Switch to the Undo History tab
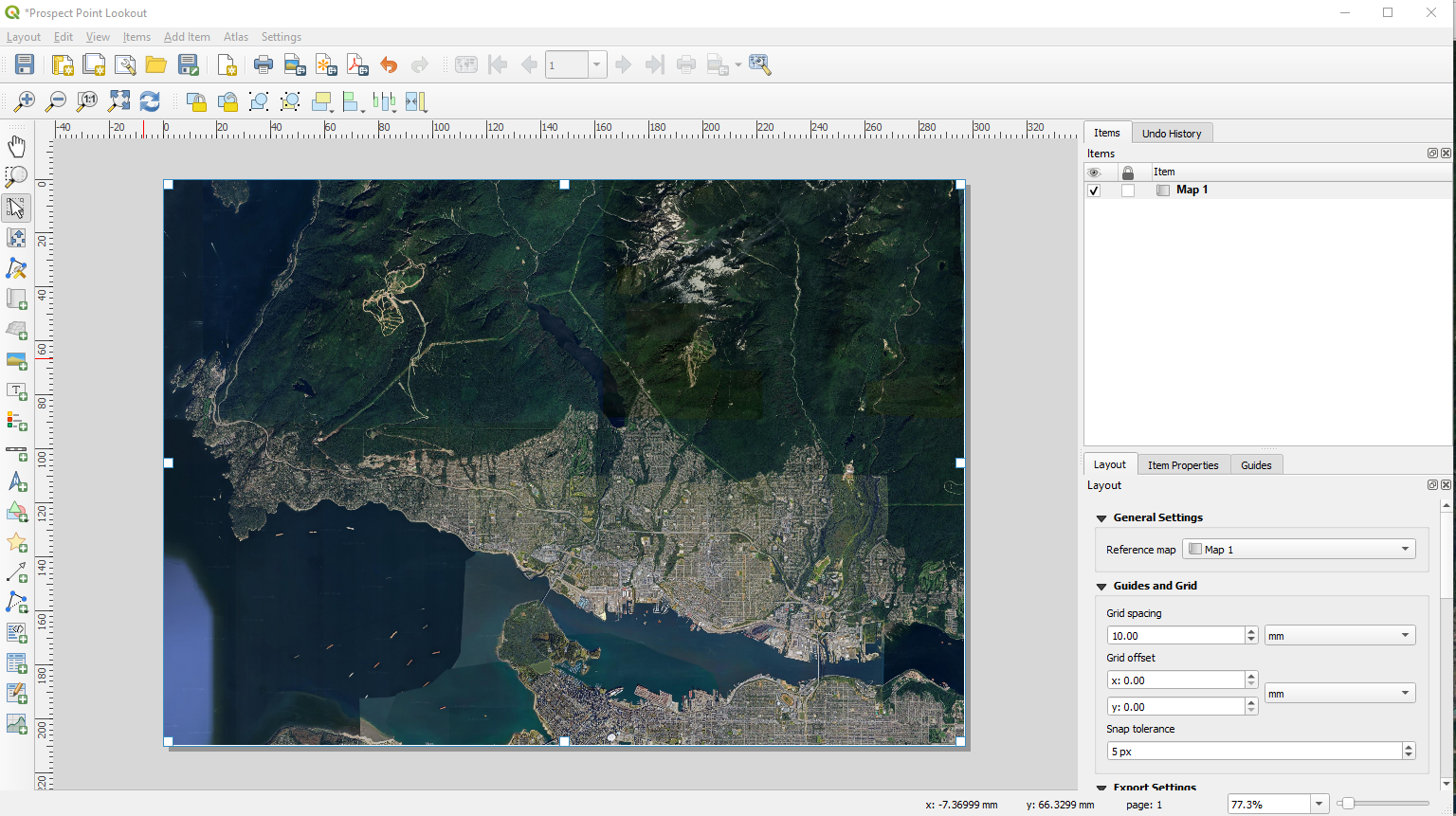The height and width of the screenshot is (816, 1456). pos(1171,134)
